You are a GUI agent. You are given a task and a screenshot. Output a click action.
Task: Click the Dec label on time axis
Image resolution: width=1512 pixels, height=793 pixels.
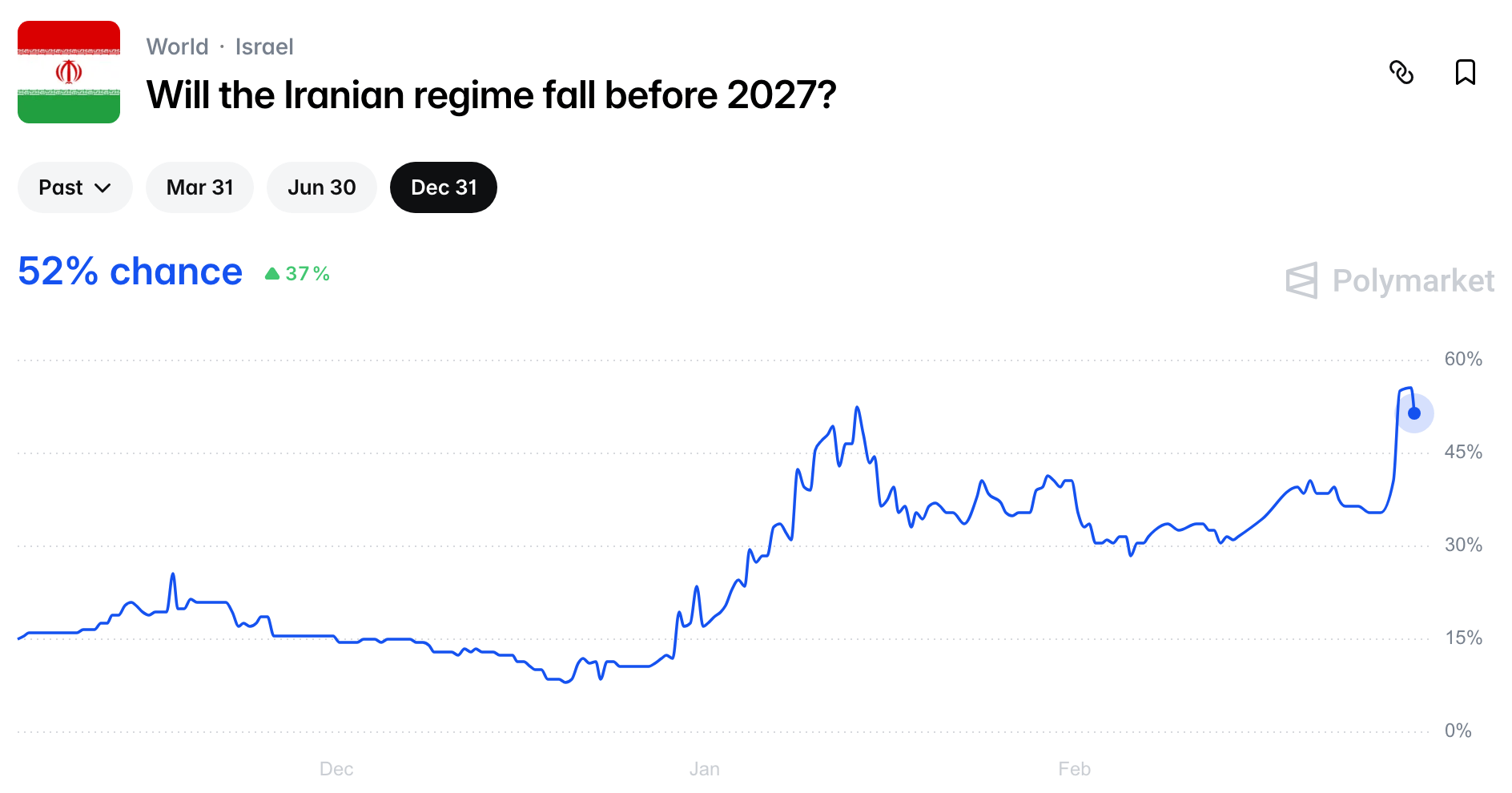click(x=336, y=769)
